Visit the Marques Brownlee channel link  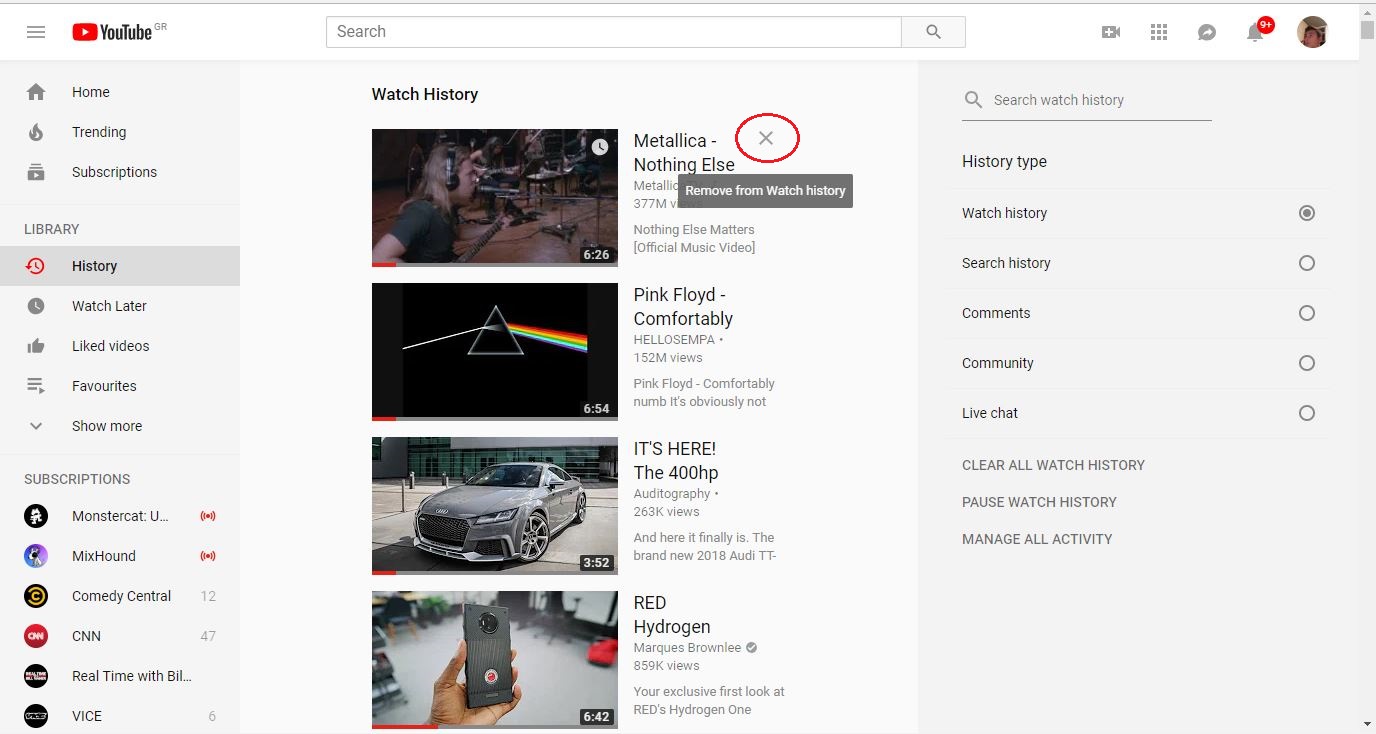pyautogui.click(x=688, y=648)
